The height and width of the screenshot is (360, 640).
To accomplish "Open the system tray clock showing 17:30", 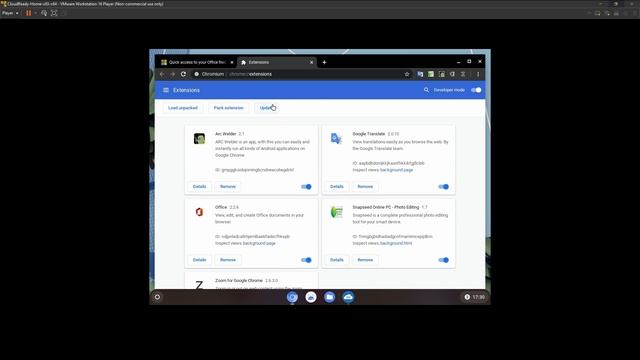I will tap(475, 297).
